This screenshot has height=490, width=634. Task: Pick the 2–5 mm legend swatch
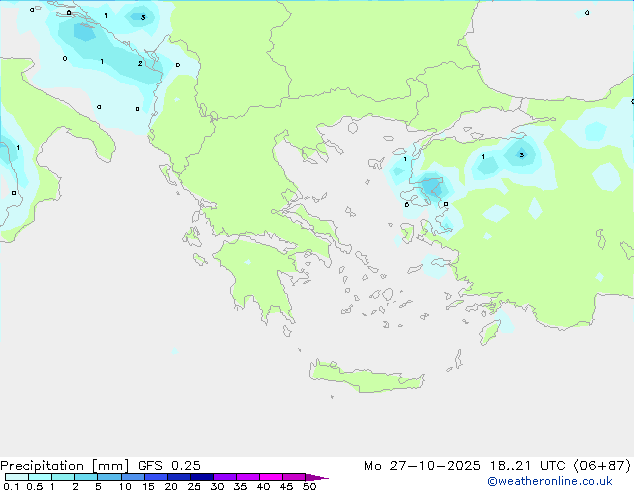pos(86,477)
